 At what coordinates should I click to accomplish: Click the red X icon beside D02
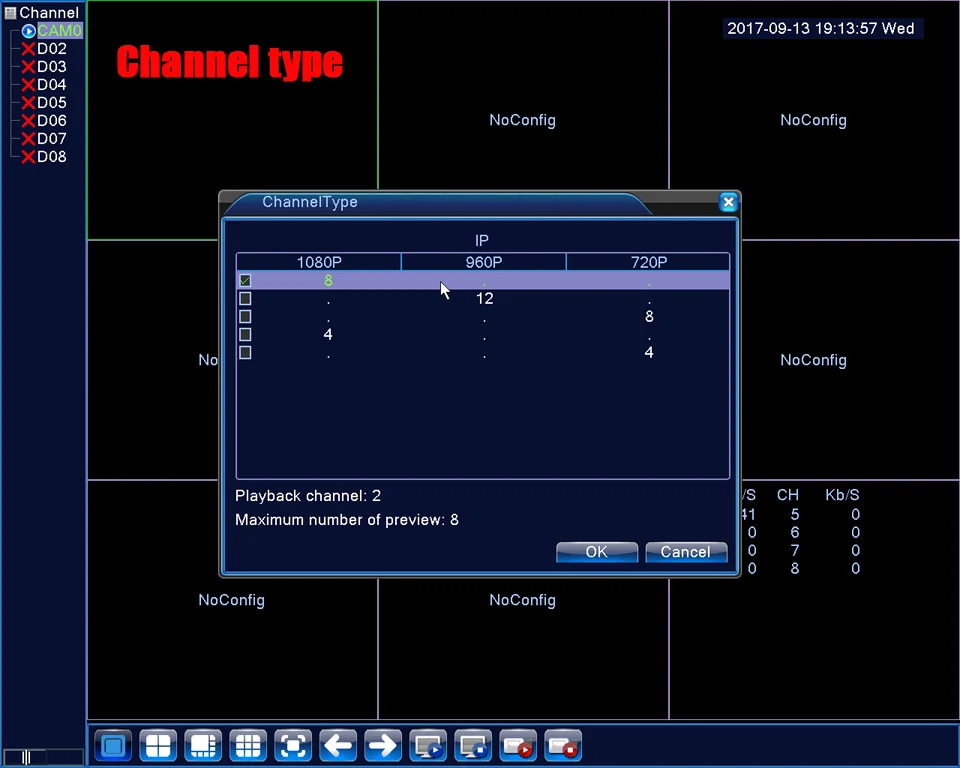pyautogui.click(x=28, y=49)
